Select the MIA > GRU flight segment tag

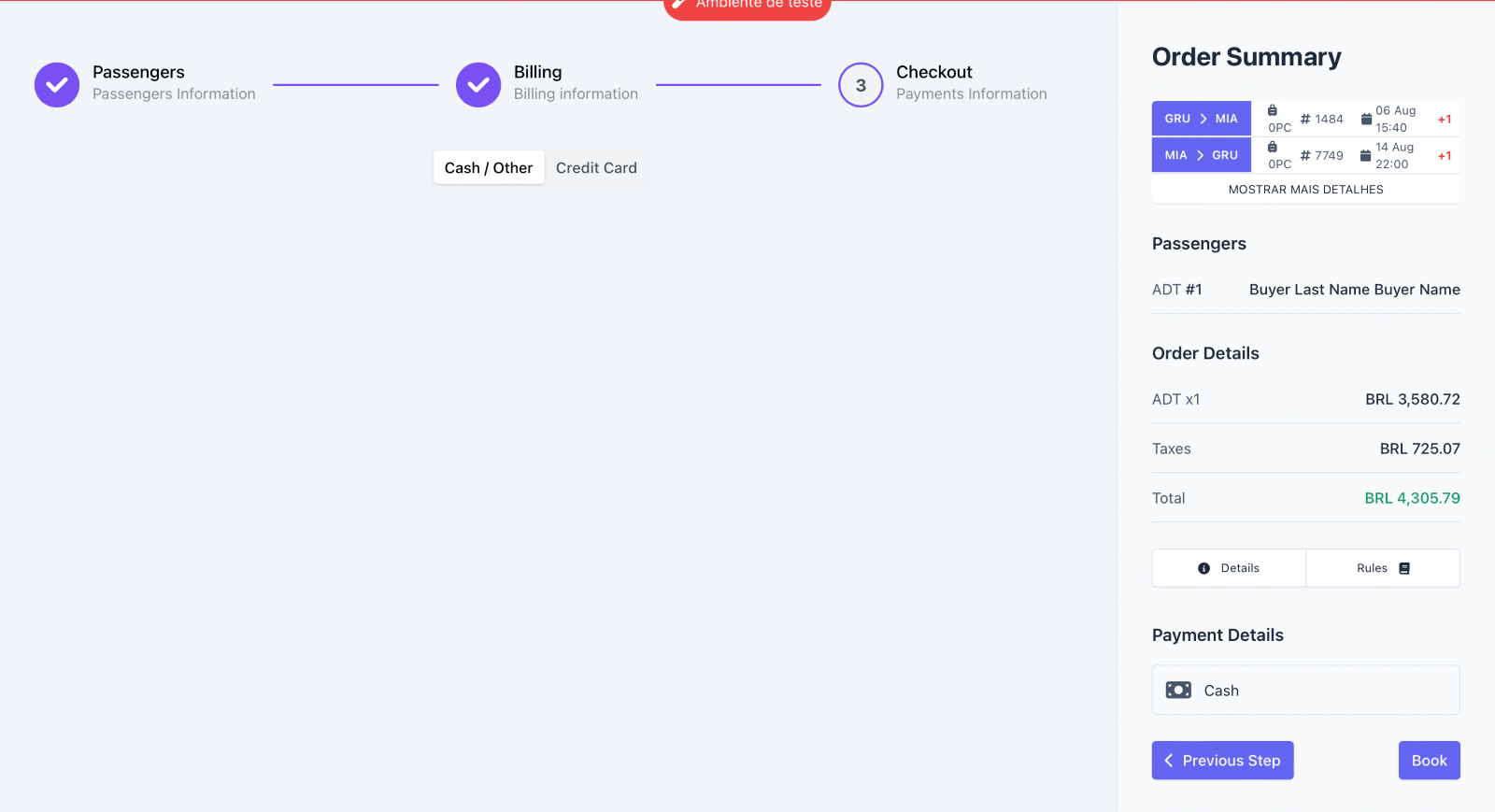(1202, 155)
